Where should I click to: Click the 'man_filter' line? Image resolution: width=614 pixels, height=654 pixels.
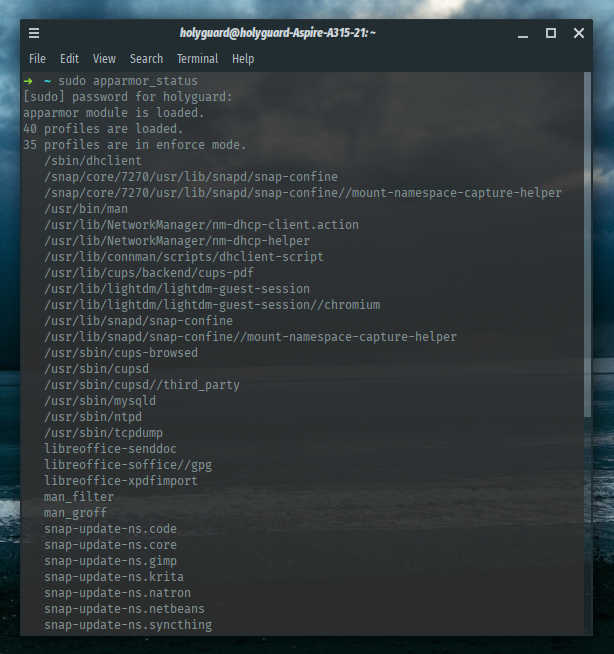(x=79, y=496)
